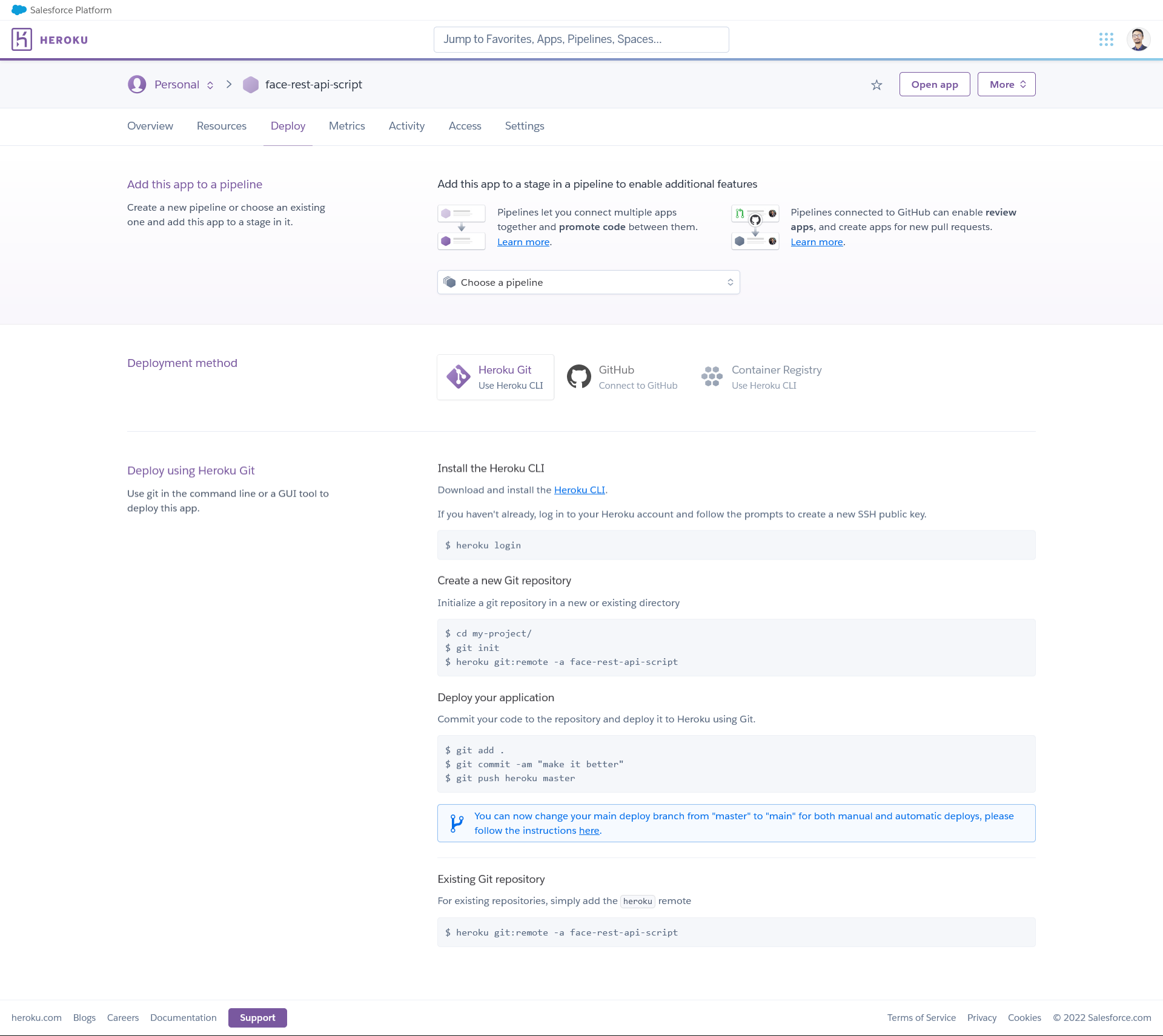Viewport: 1163px width, 1036px height.
Task: Select GitHub as deployment method
Action: (623, 377)
